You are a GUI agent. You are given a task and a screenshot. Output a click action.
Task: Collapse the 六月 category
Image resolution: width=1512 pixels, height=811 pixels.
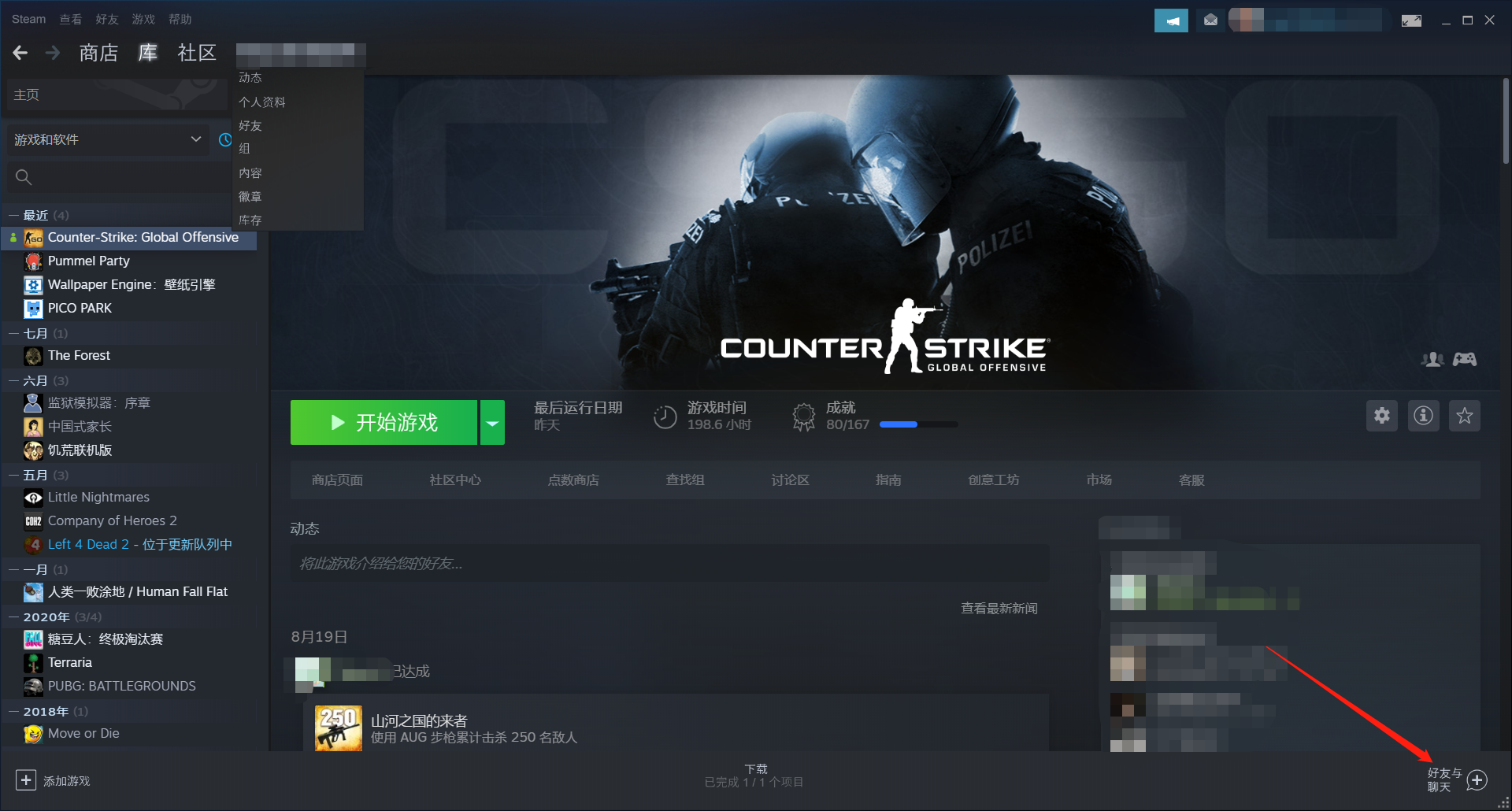[x=13, y=380]
